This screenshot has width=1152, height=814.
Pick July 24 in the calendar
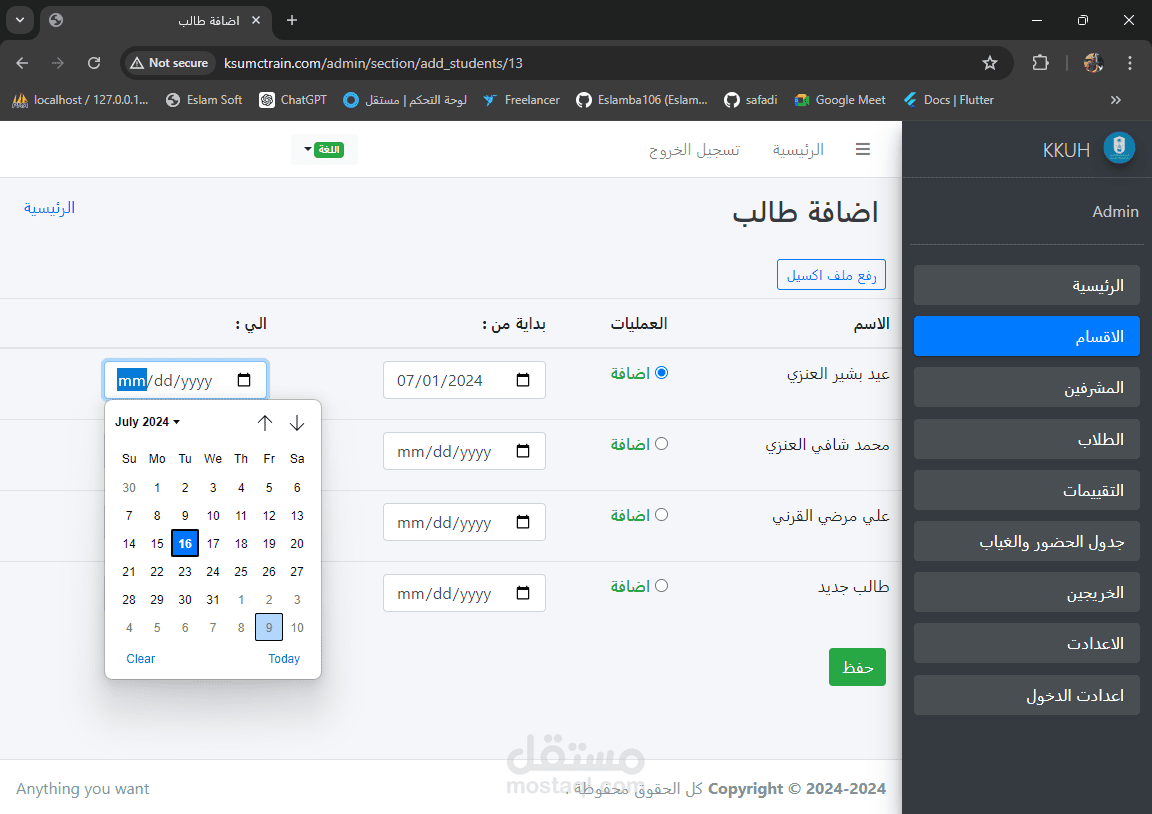[x=213, y=572]
